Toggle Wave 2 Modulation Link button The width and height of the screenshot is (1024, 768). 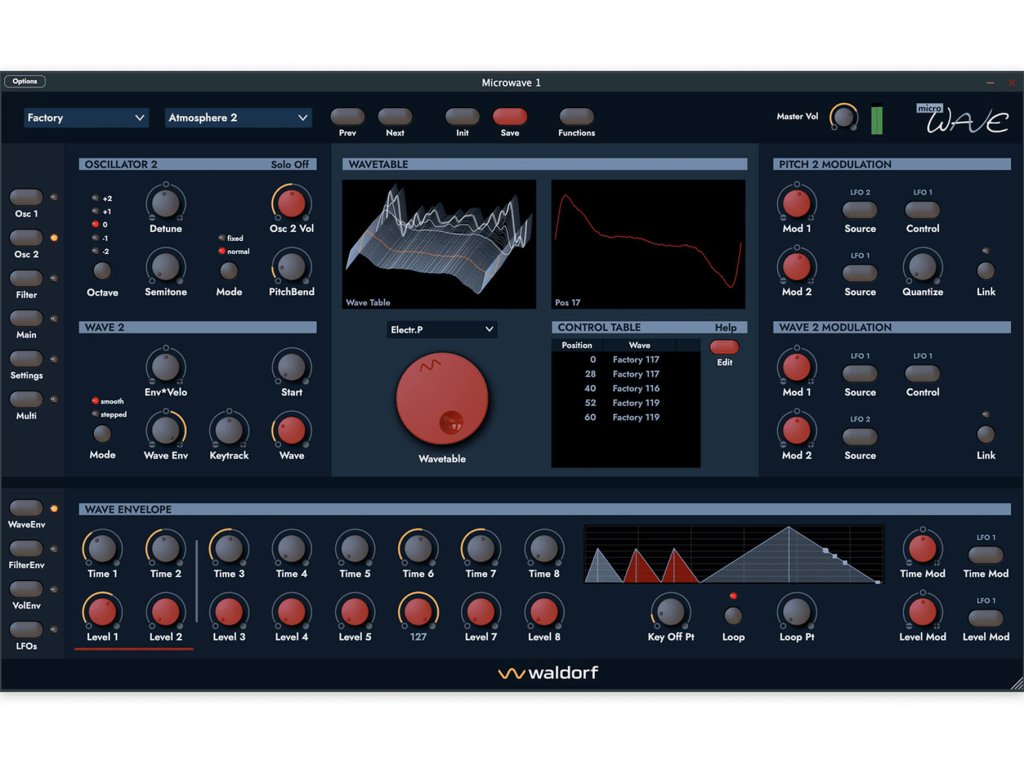(985, 434)
